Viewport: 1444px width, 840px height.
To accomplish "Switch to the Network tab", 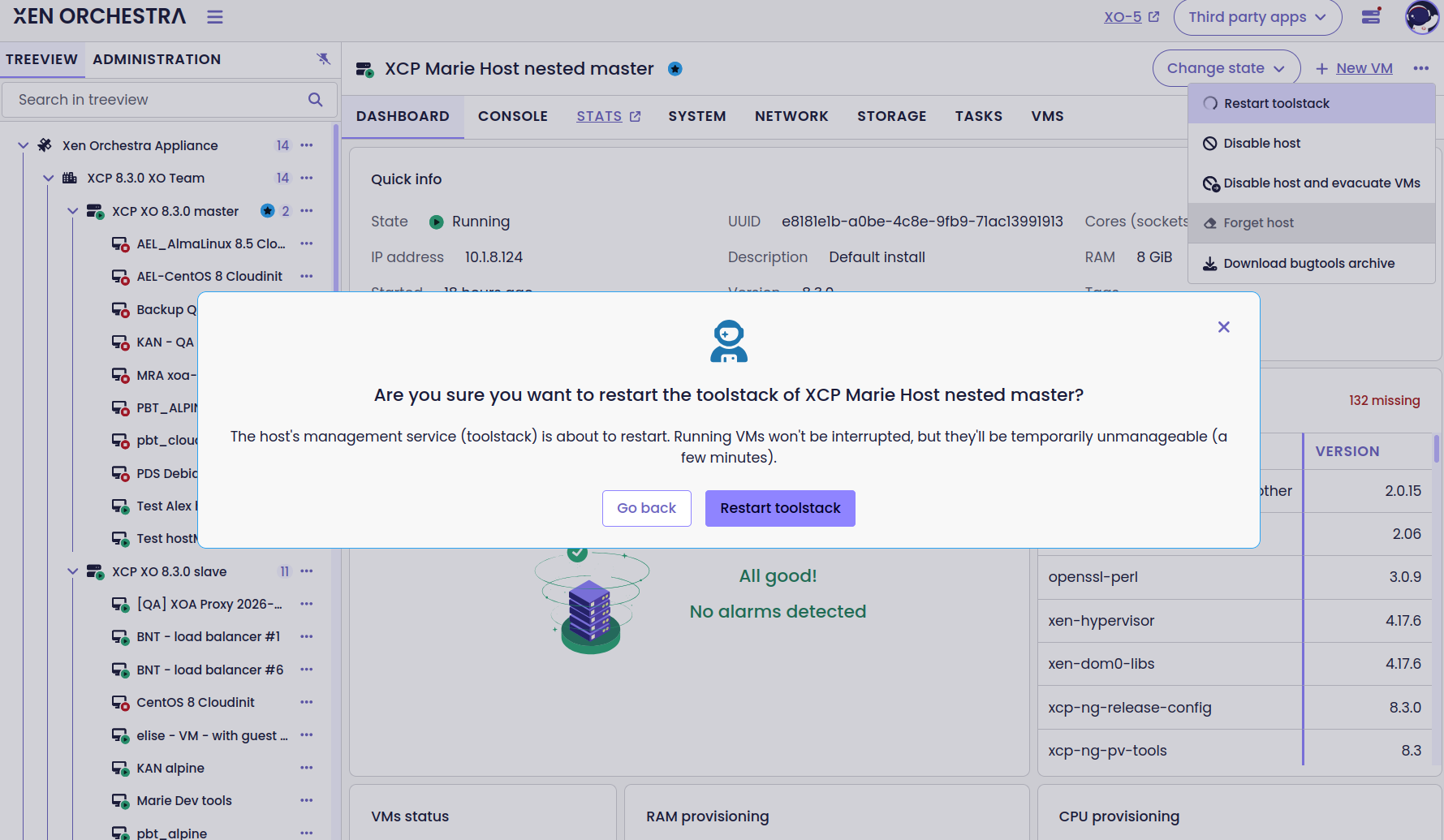I will (791, 116).
